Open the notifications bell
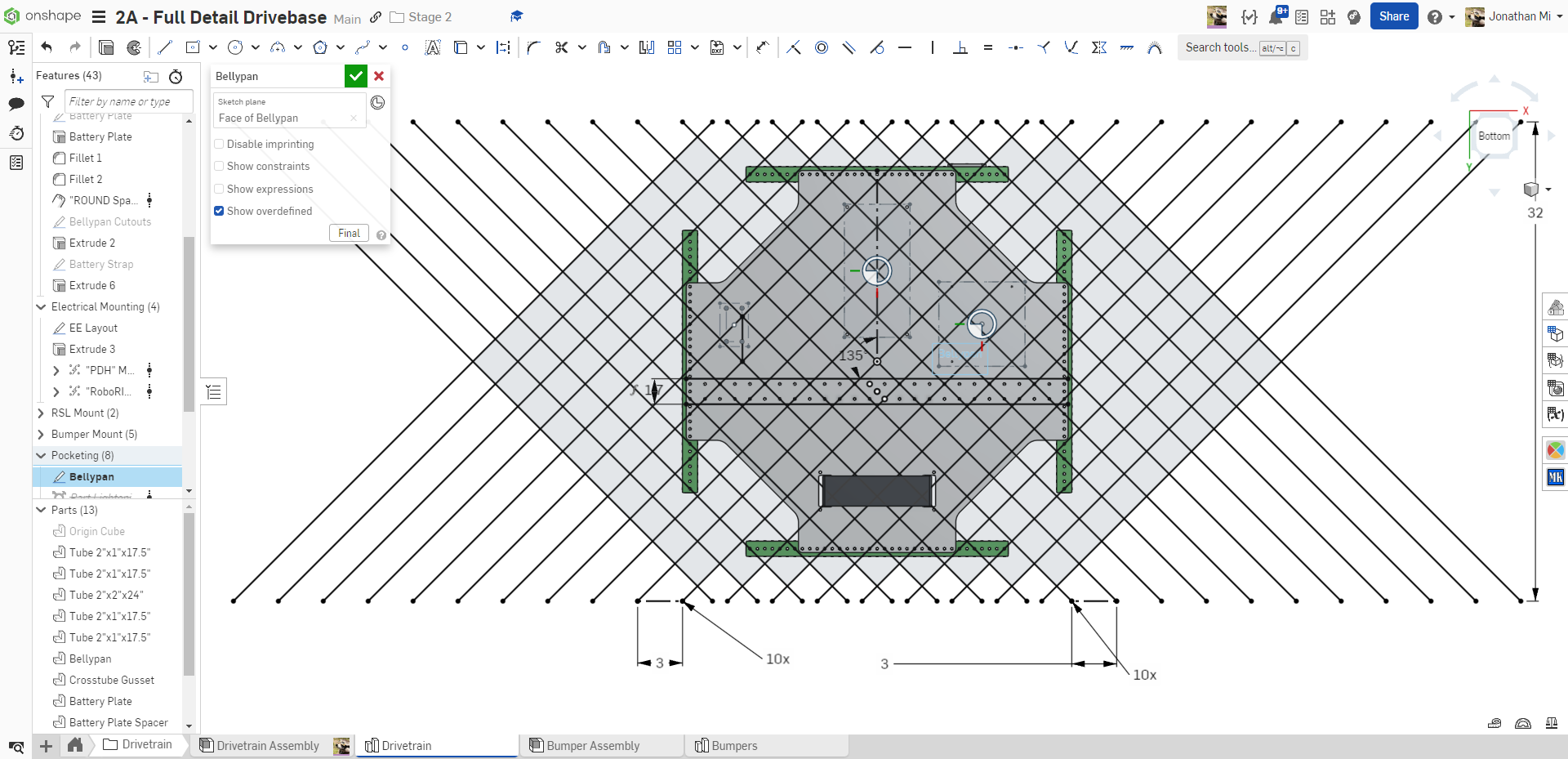Image resolution: width=1568 pixels, height=759 pixels. [x=1276, y=17]
